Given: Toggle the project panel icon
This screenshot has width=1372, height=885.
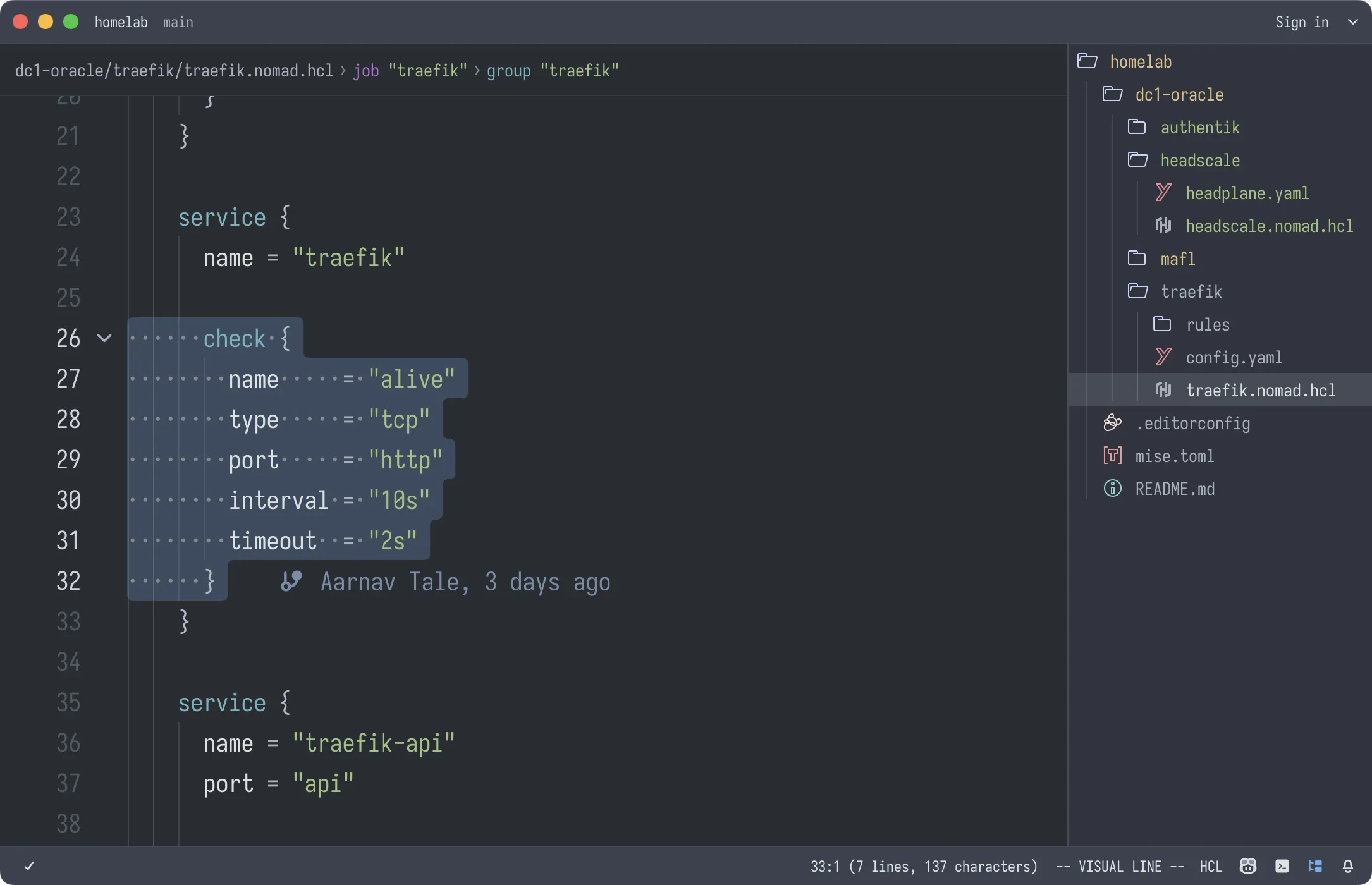Looking at the screenshot, I should (1315, 866).
